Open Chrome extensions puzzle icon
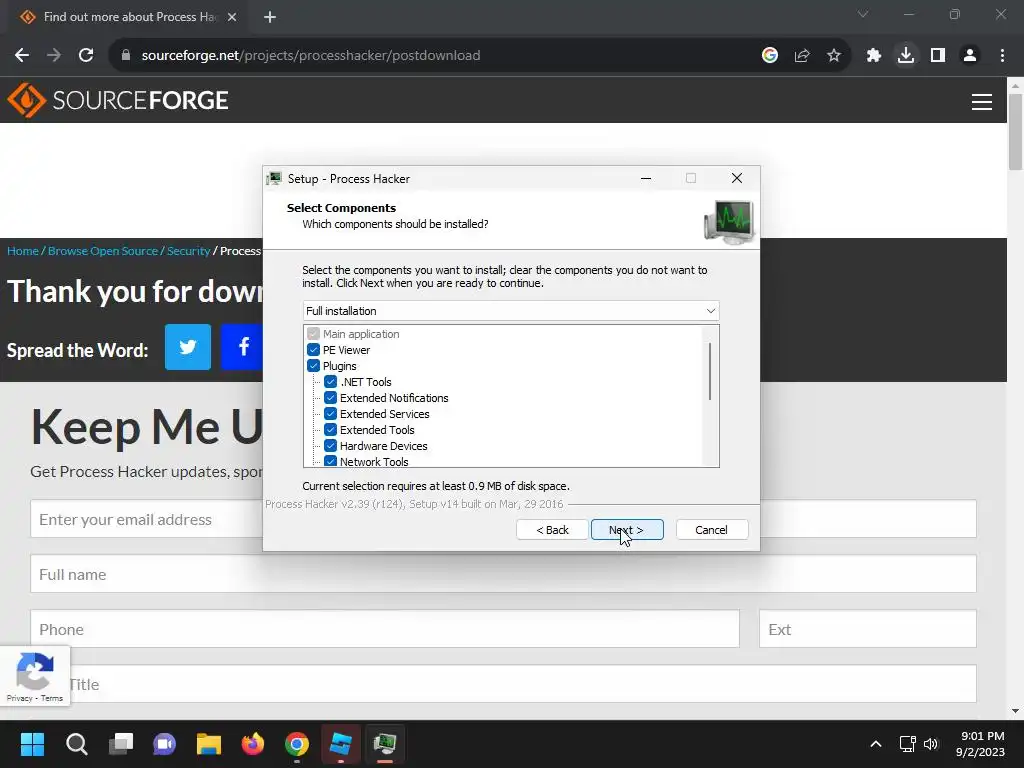Screen dimensions: 1024x768 point(874,56)
